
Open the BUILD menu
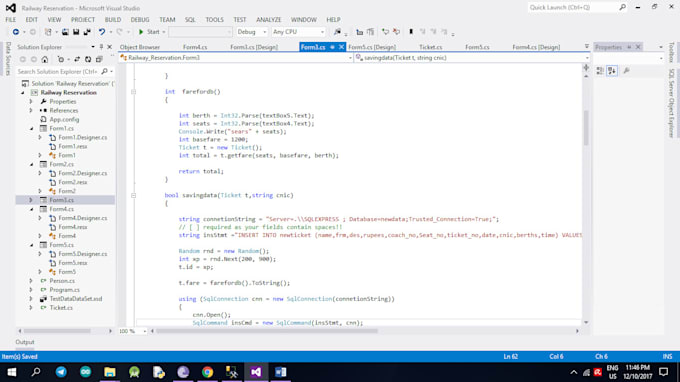point(113,20)
